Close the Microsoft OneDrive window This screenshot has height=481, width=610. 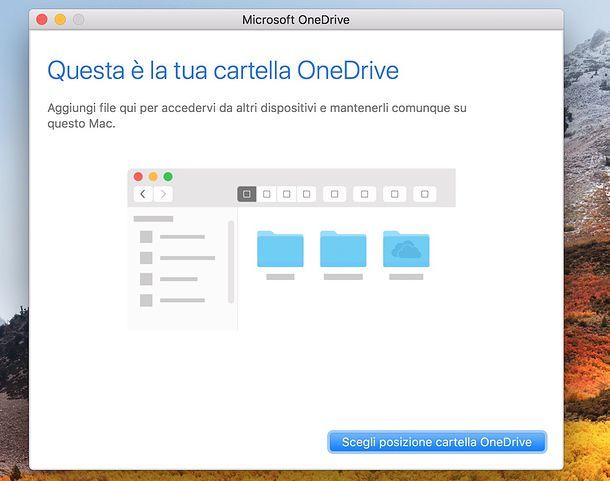(42, 19)
